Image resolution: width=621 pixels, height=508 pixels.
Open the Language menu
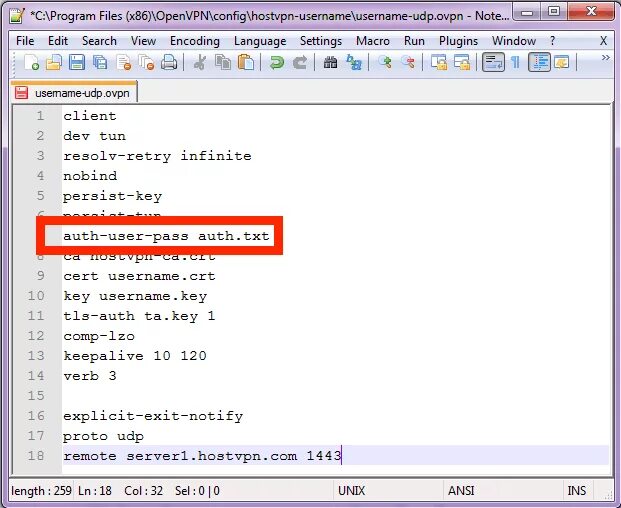coord(260,41)
